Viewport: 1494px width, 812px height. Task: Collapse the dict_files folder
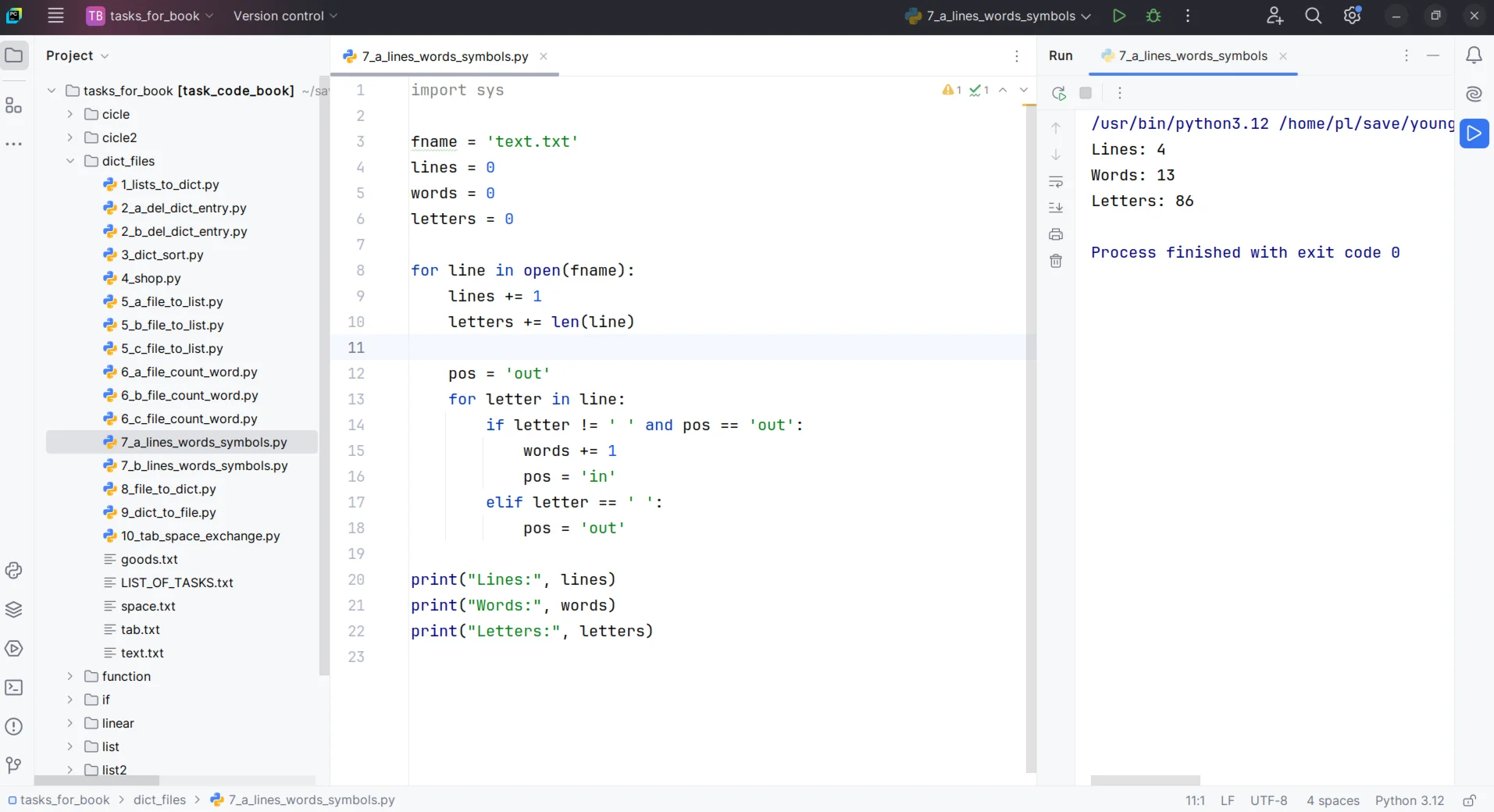(x=70, y=161)
